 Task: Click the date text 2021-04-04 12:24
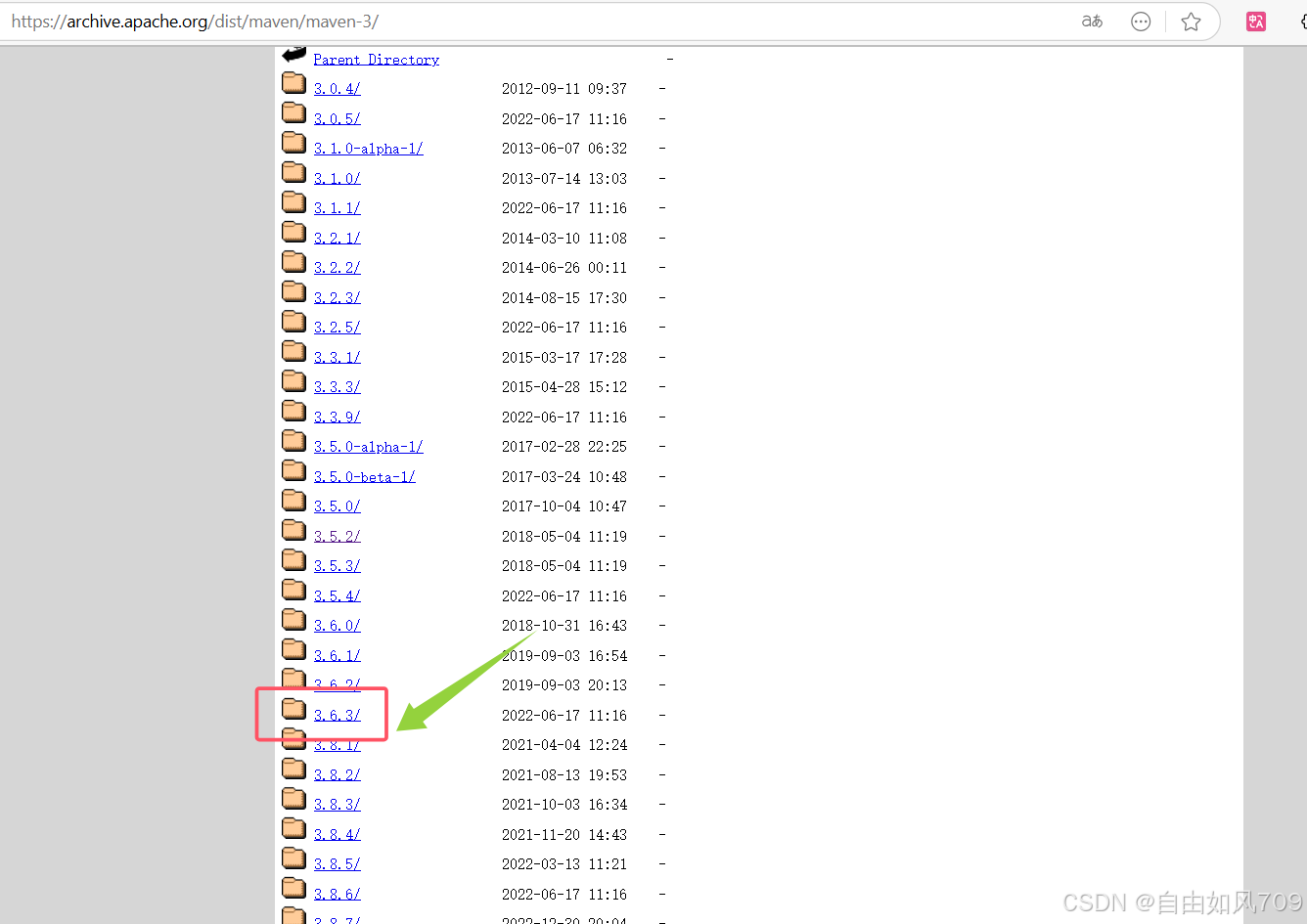[564, 745]
